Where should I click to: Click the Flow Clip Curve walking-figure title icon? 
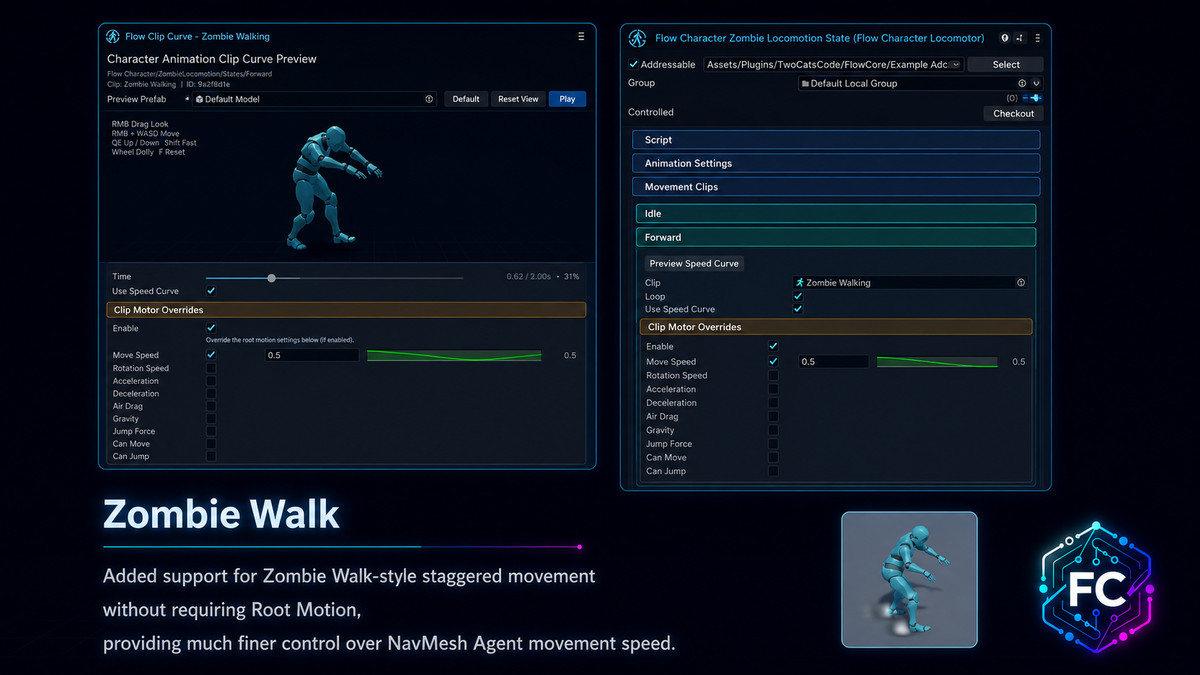click(112, 36)
